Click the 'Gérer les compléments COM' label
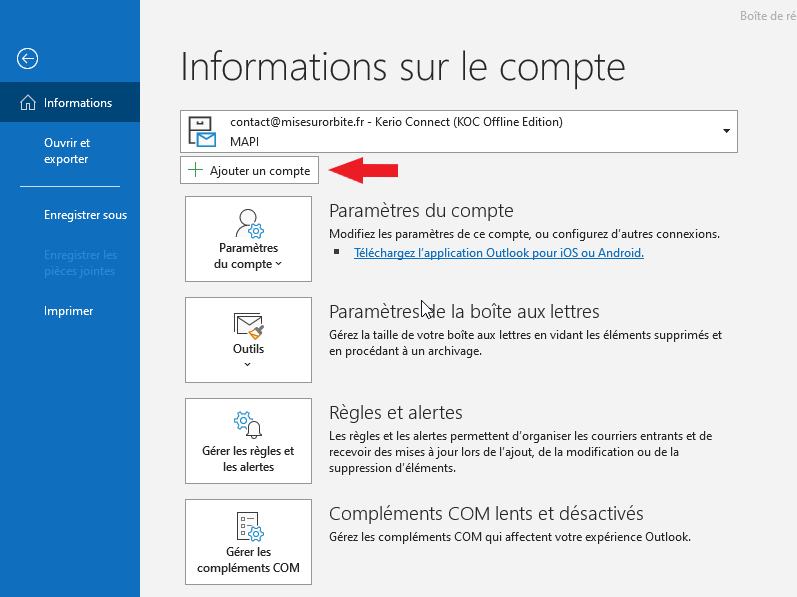Viewport: 797px width, 597px height. (x=248, y=560)
